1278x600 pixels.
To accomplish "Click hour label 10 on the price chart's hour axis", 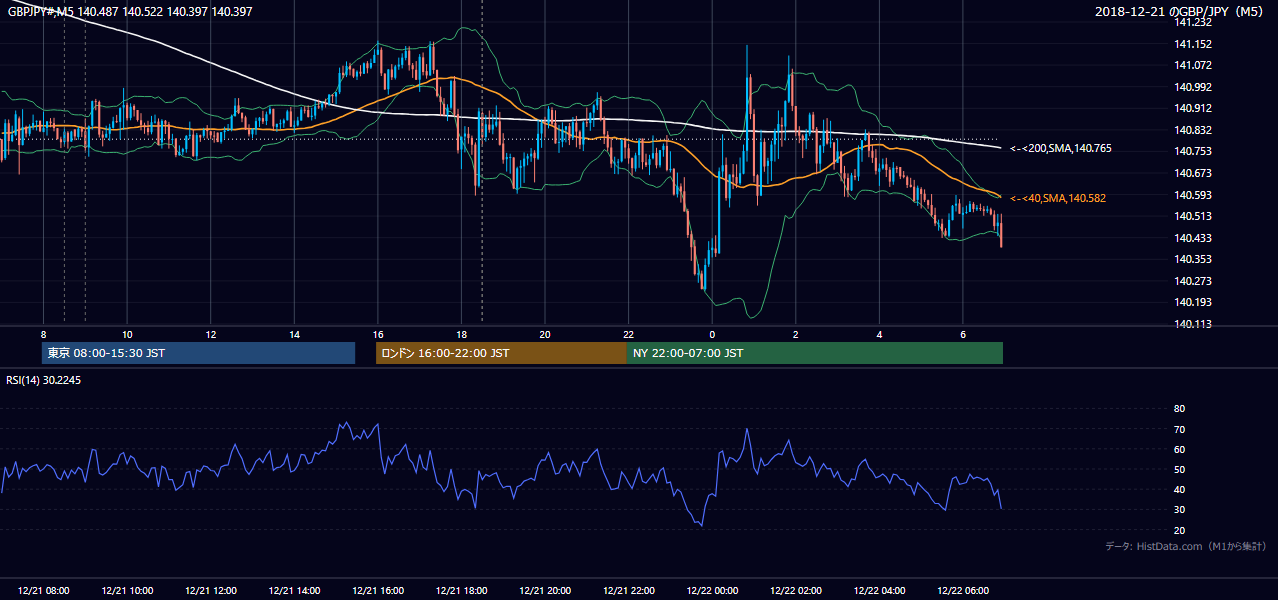I will 127,334.
